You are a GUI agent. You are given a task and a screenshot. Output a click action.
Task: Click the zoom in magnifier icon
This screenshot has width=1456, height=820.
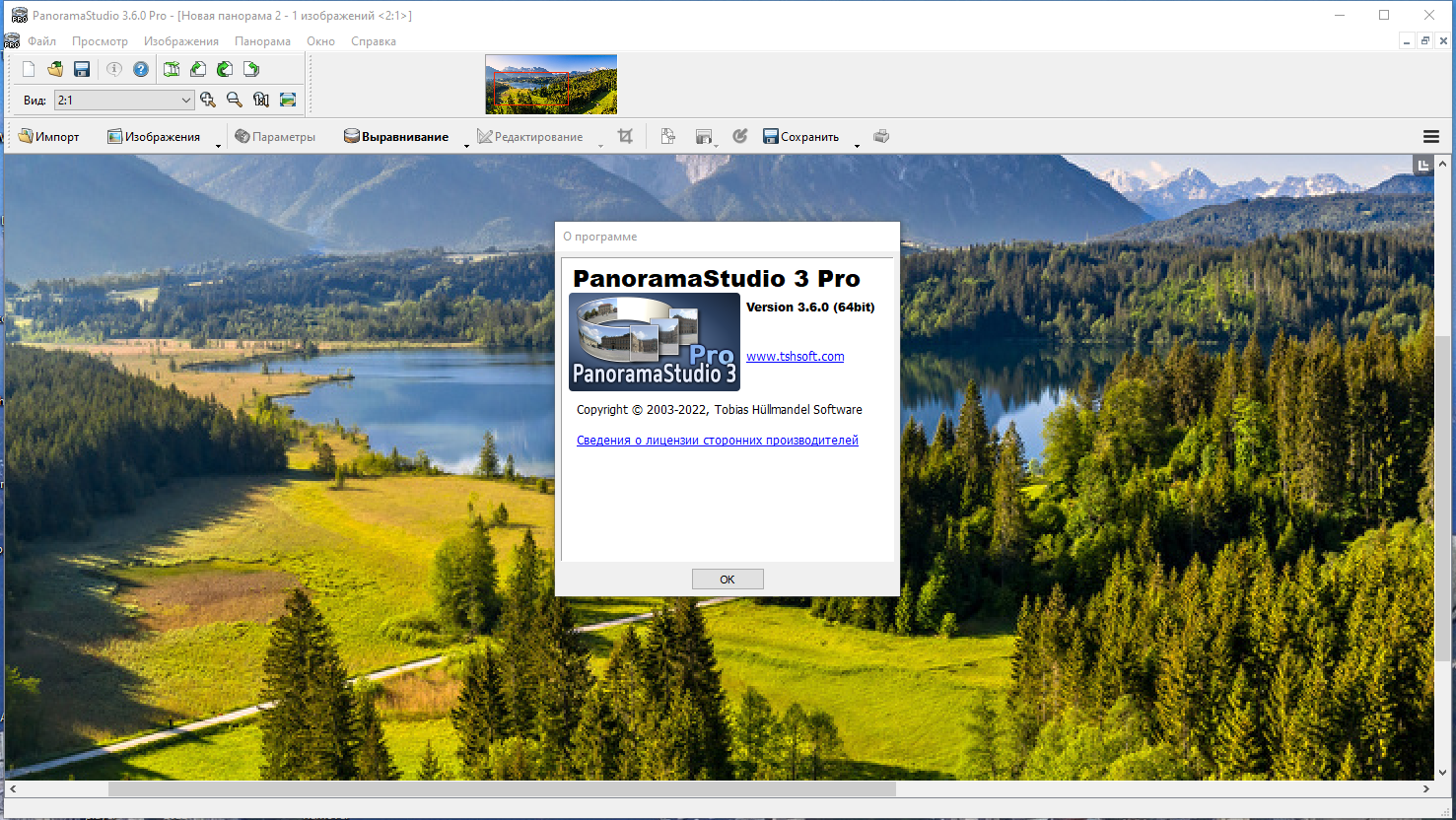tap(207, 100)
